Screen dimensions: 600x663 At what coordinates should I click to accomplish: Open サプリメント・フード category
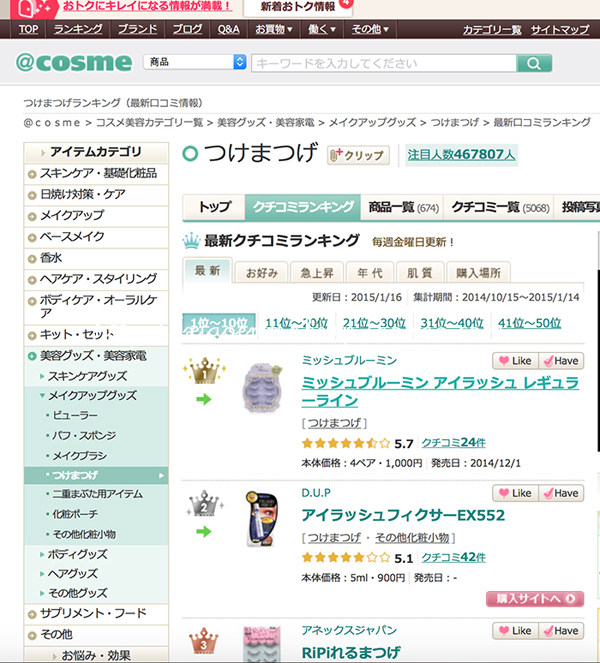[x=96, y=614]
